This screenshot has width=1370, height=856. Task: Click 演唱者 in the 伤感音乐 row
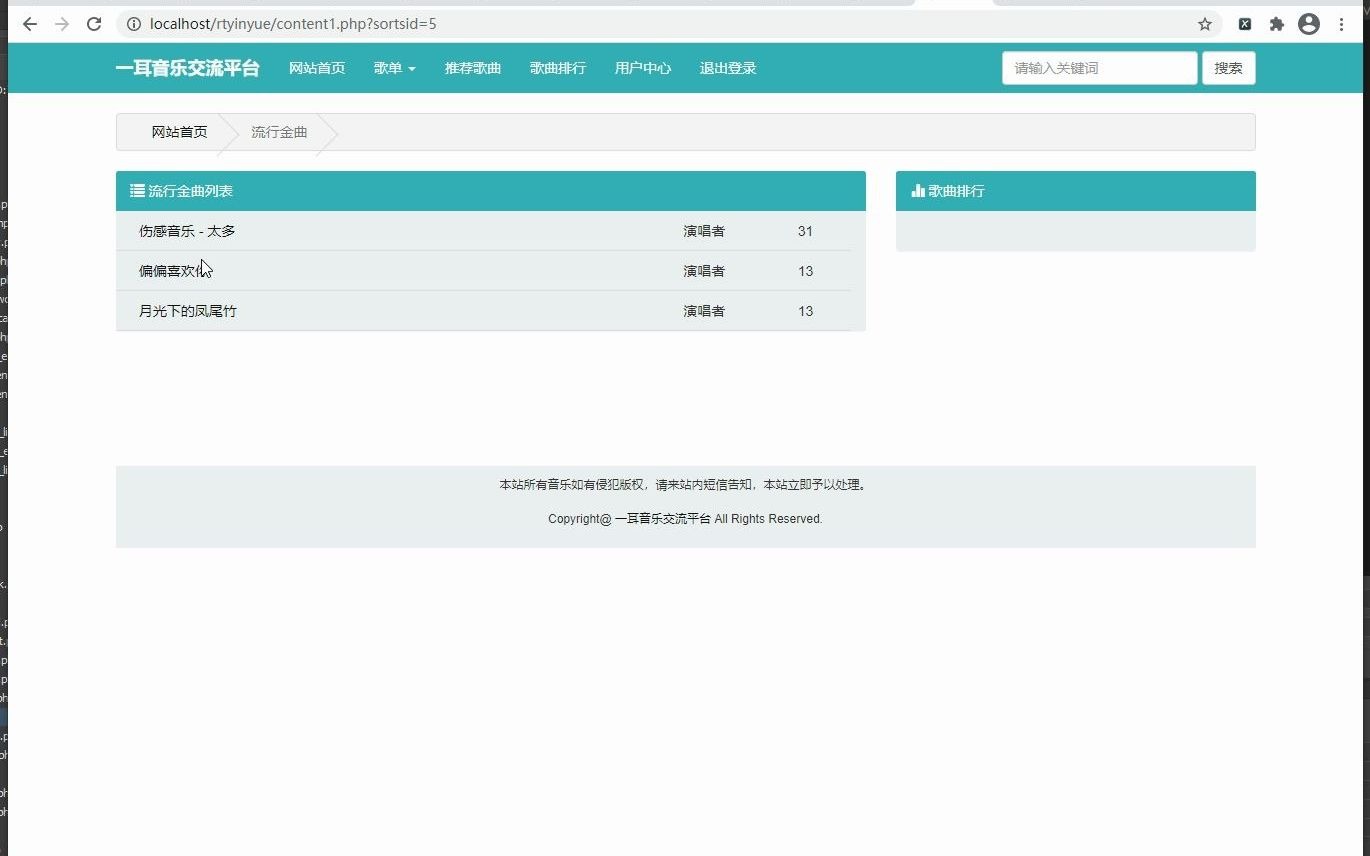pyautogui.click(x=704, y=231)
